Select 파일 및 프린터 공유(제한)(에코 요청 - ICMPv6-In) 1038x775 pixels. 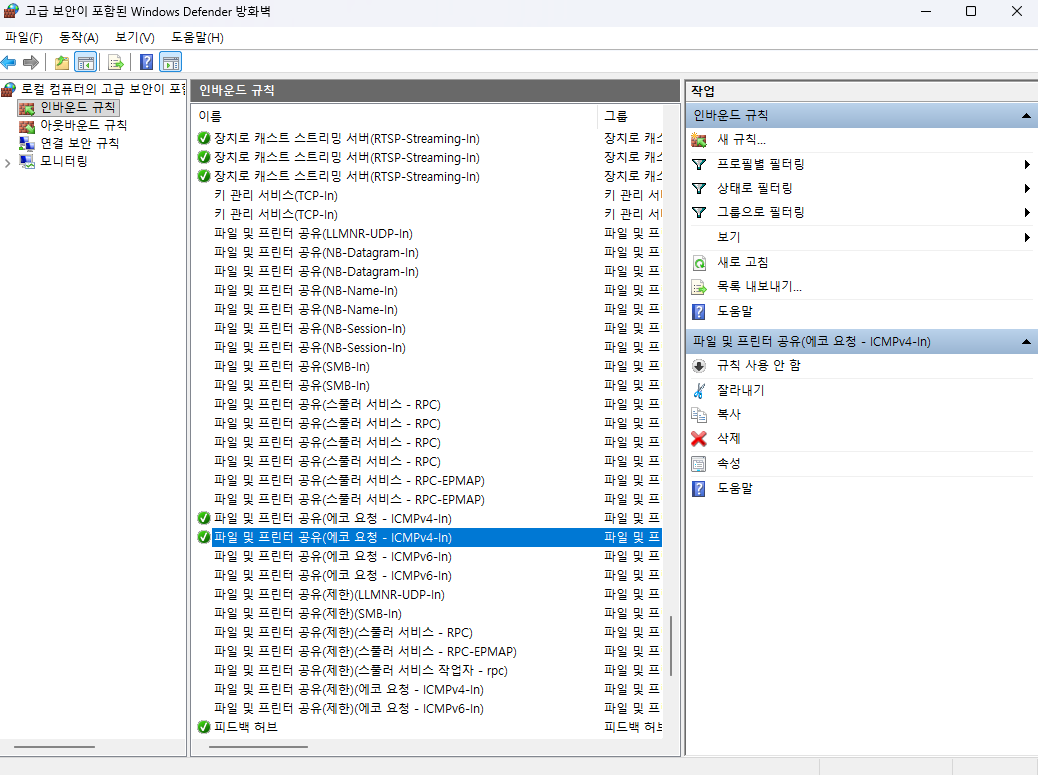[x=429, y=708]
